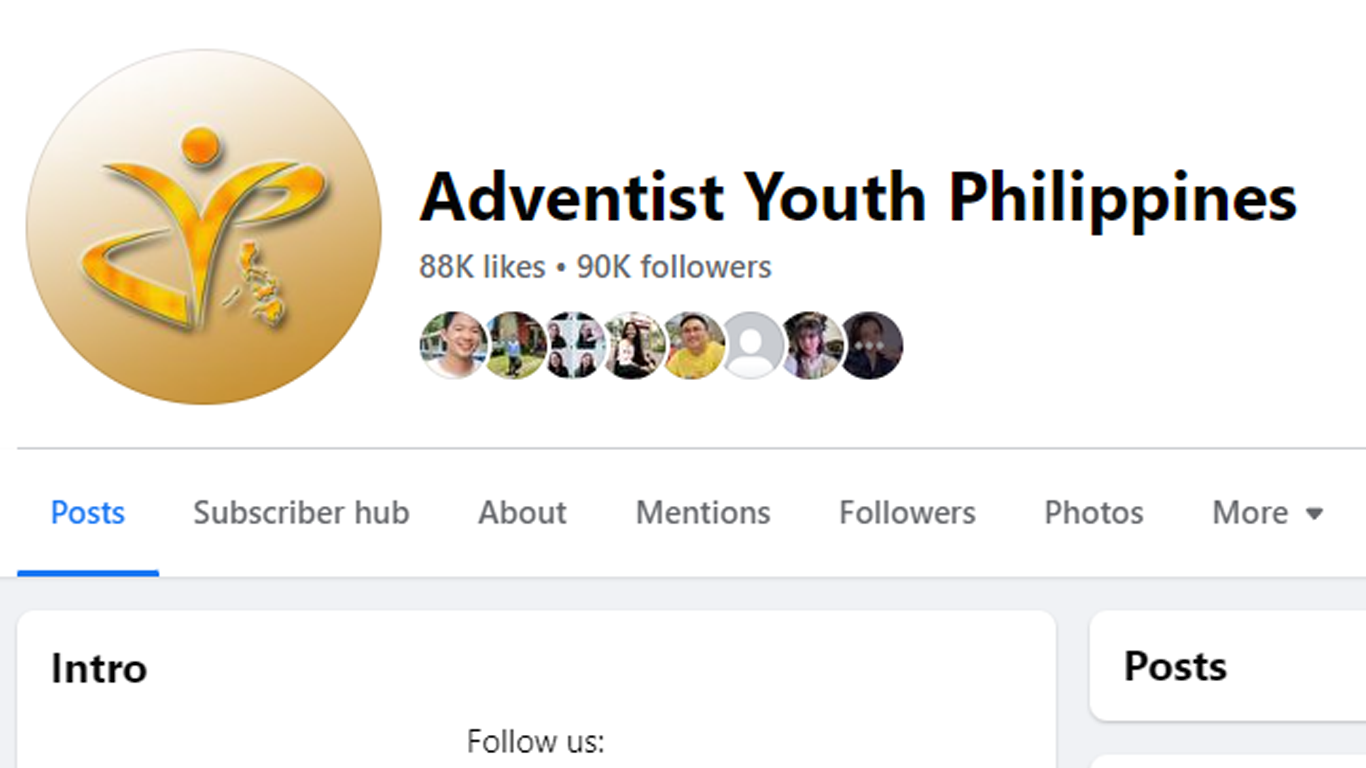Click the smiling man in white shirt avatar
This screenshot has width=1366, height=768.
pos(453,345)
